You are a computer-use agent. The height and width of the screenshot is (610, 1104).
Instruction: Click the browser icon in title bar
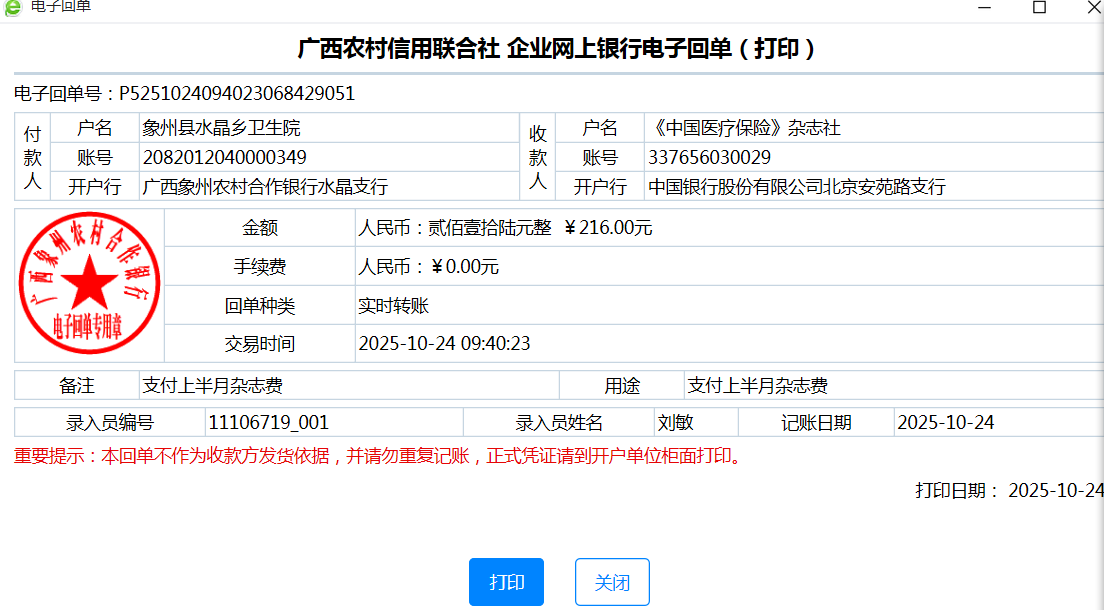click(13, 7)
